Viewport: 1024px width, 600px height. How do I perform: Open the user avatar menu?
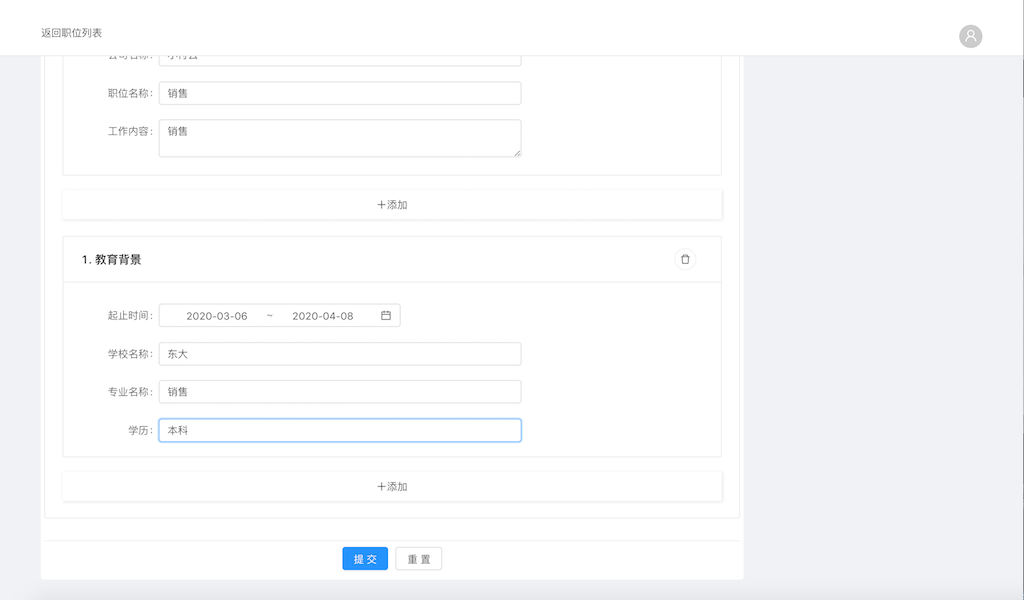tap(970, 36)
